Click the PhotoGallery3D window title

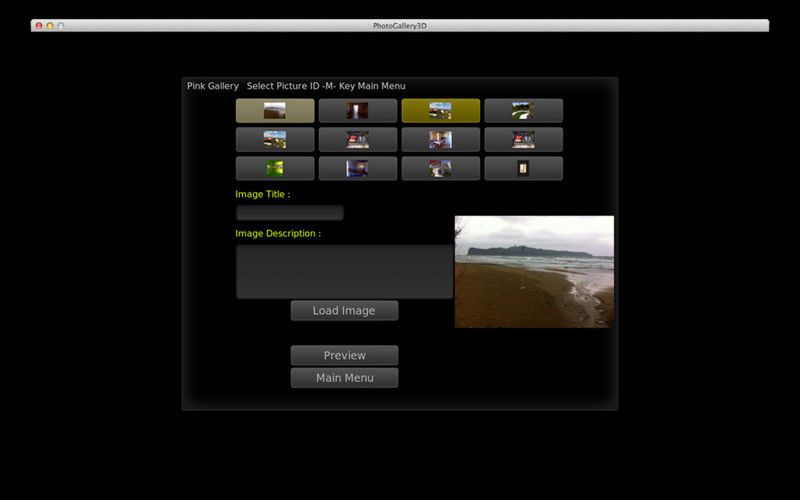click(x=399, y=26)
